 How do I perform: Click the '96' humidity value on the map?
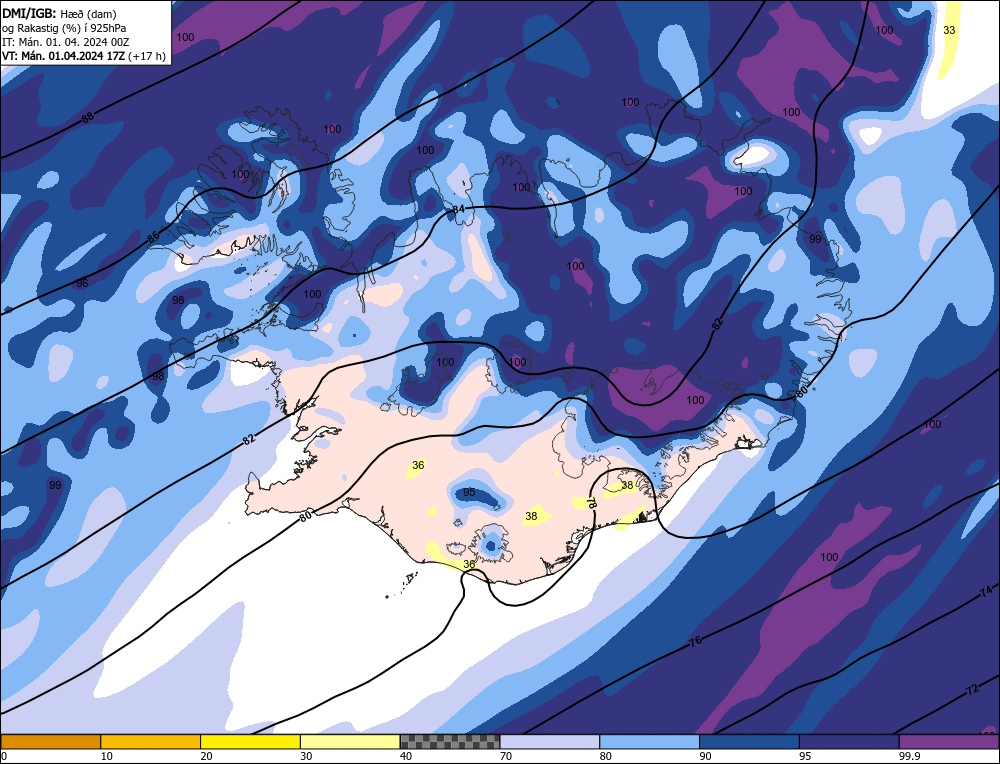click(x=82, y=283)
